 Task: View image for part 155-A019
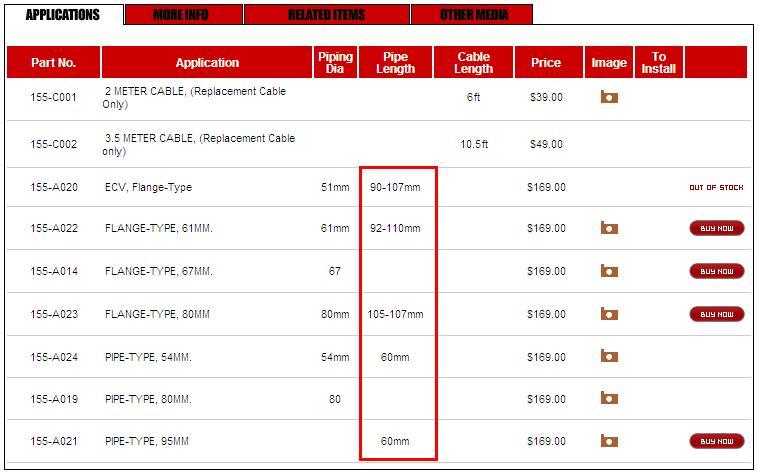(x=608, y=399)
